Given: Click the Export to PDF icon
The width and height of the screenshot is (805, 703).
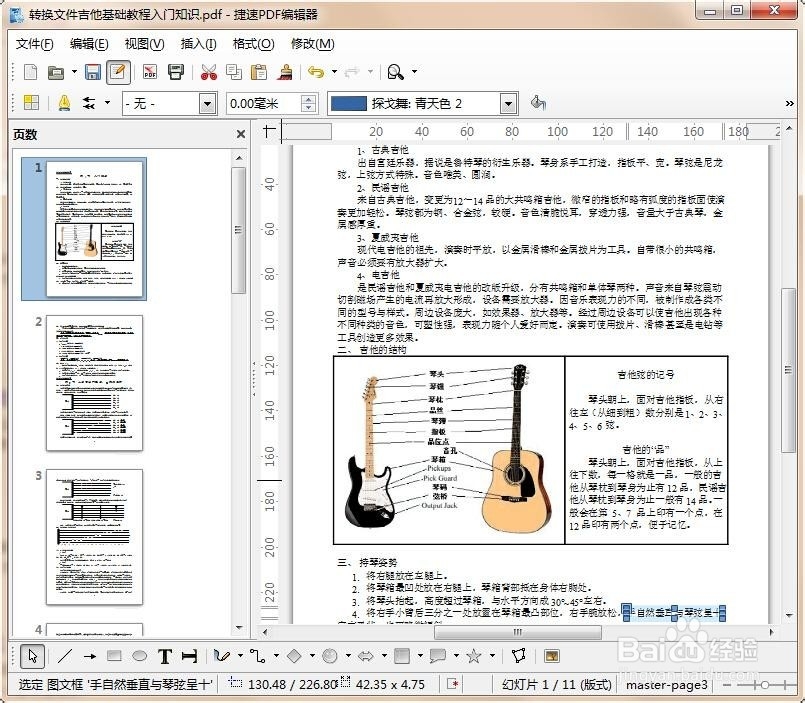Looking at the screenshot, I should (149, 72).
